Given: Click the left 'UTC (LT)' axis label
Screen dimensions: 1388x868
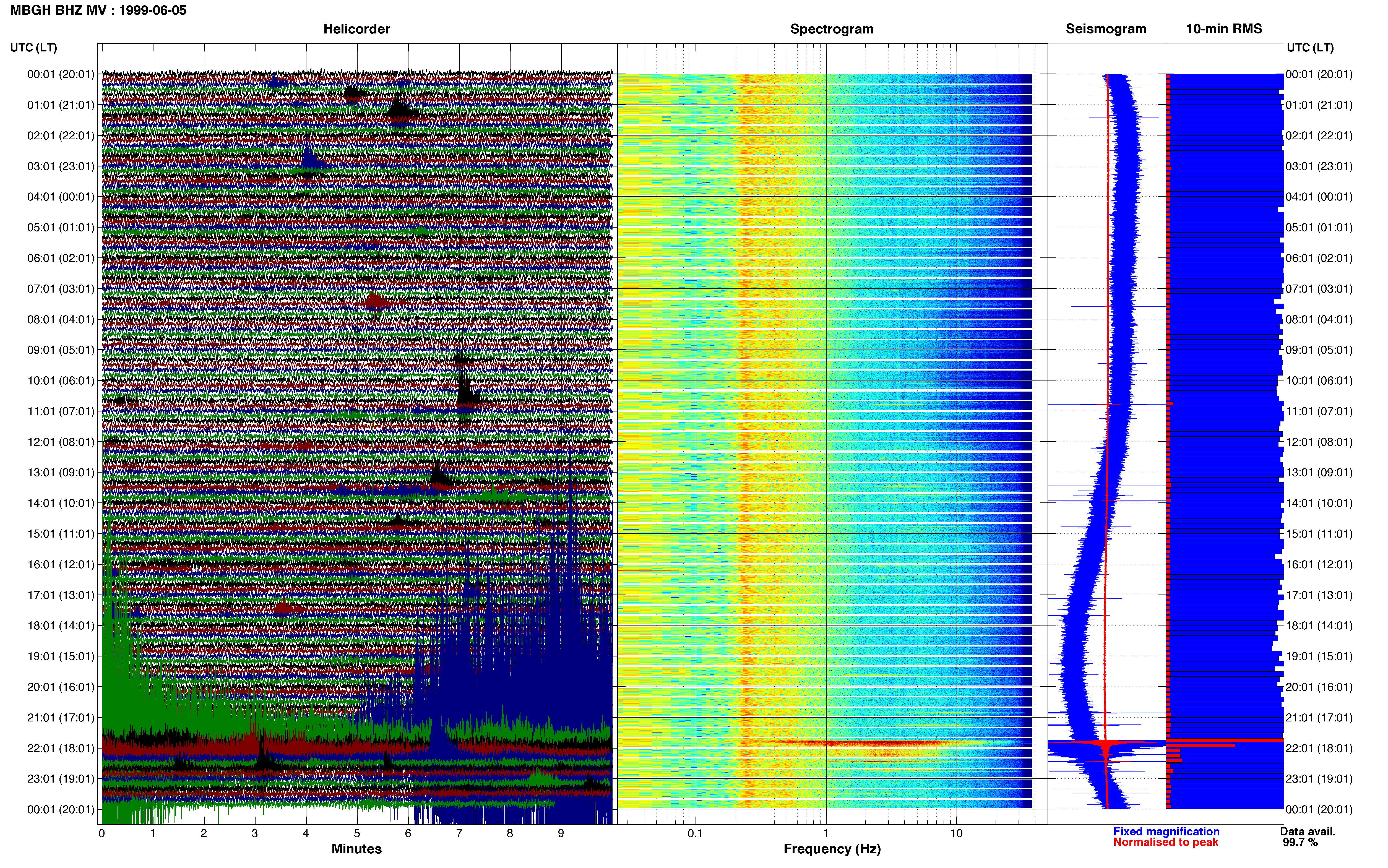Looking at the screenshot, I should click(33, 48).
